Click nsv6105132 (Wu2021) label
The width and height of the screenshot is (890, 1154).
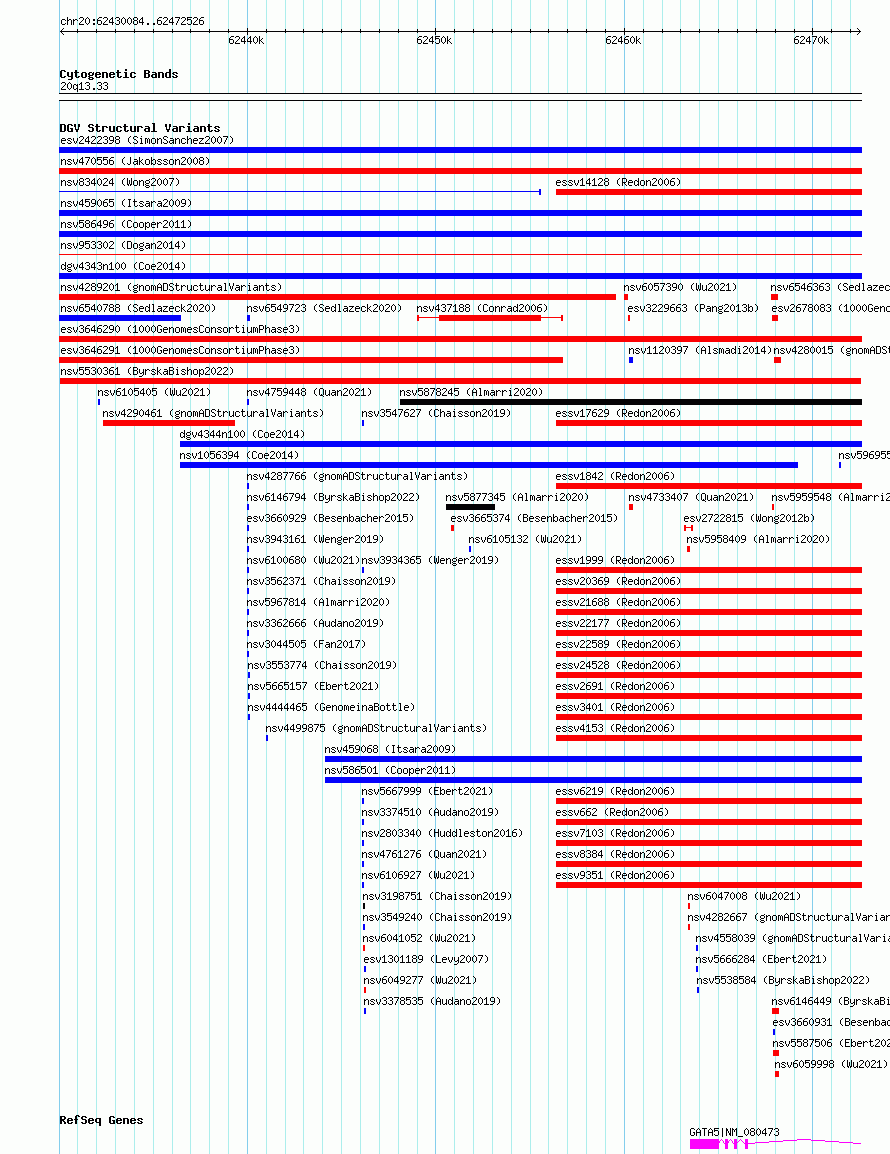click(x=526, y=539)
